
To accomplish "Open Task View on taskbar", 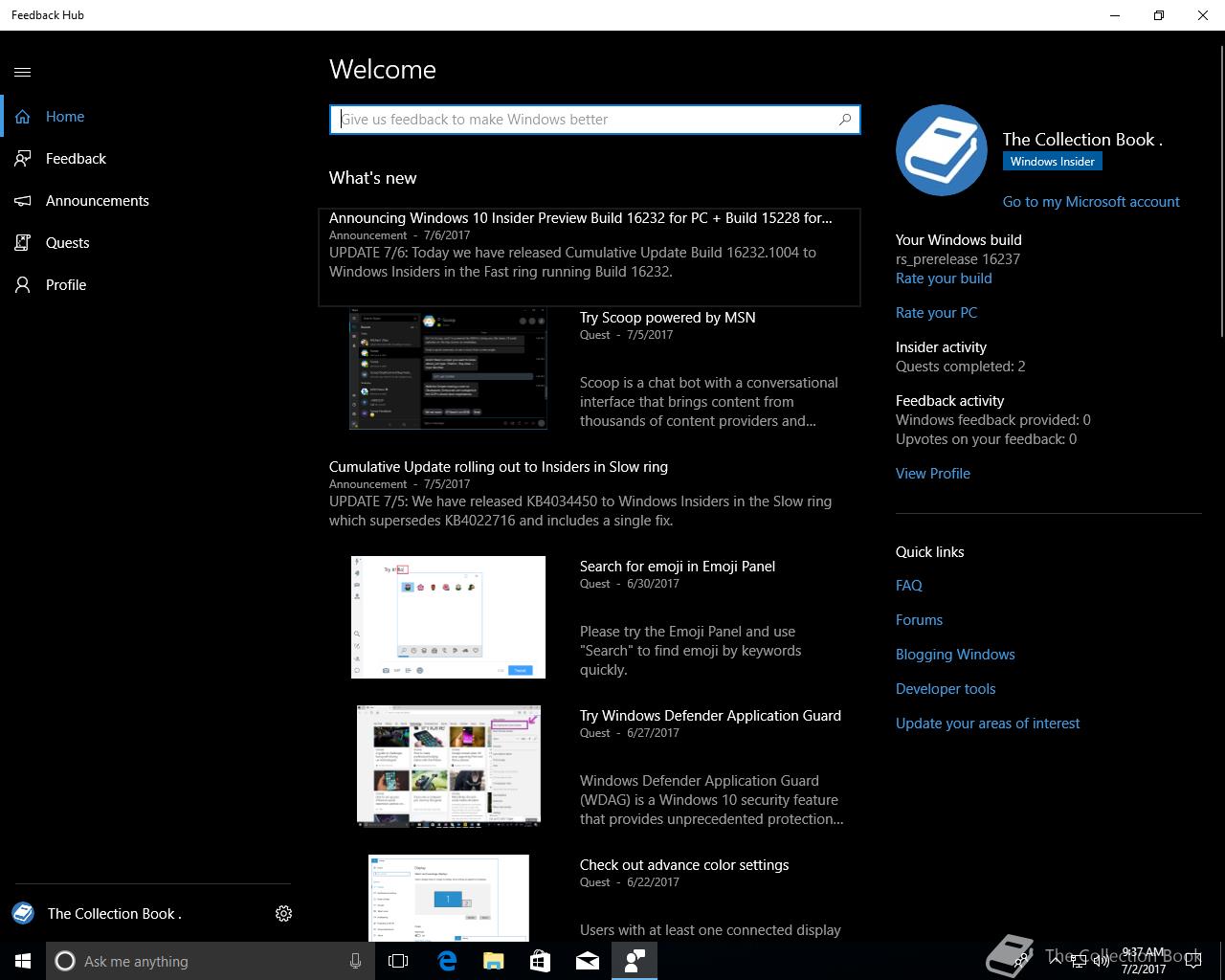I will 398,961.
